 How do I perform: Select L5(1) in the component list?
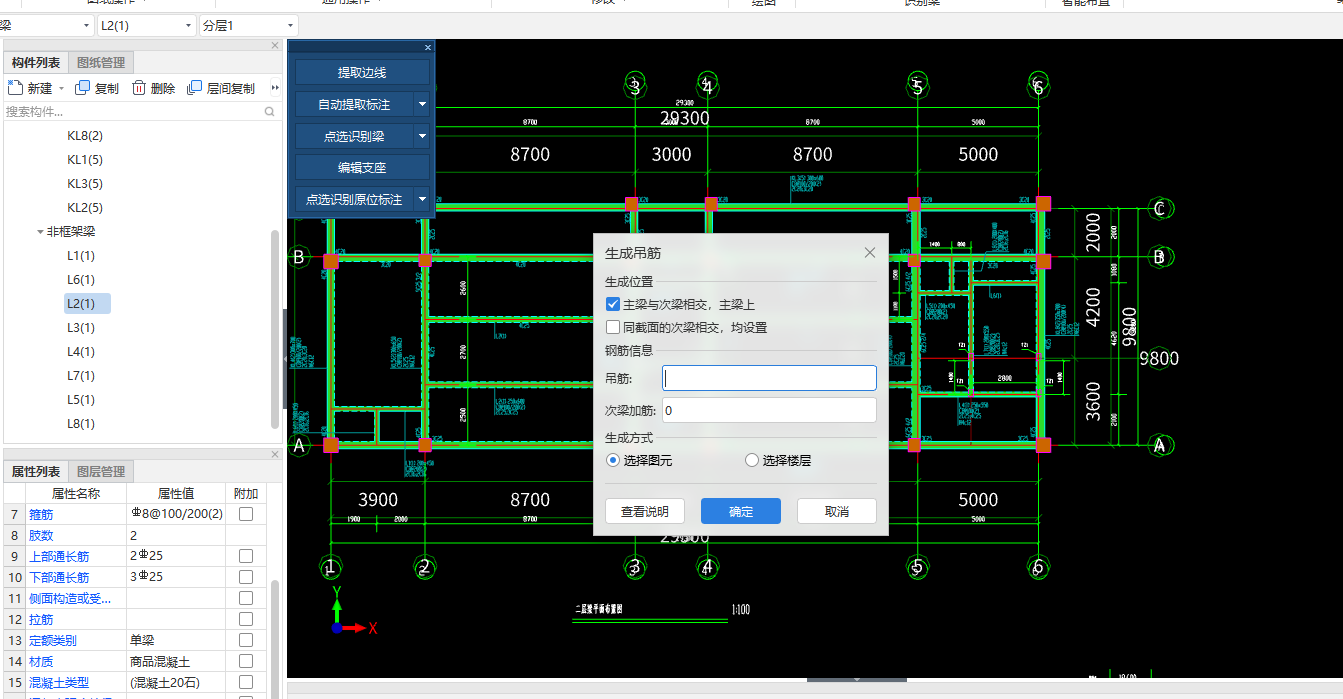(x=81, y=399)
